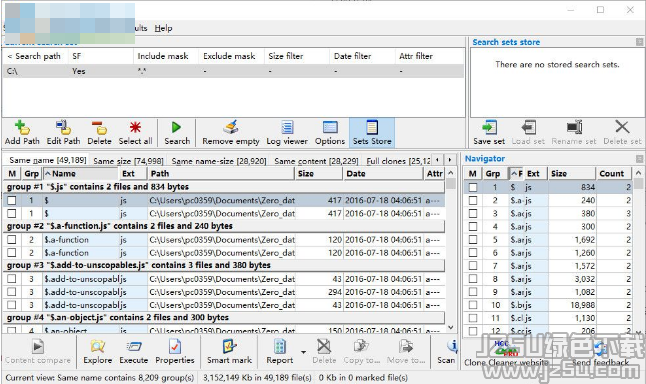Click the Edit Path toolbar icon
The width and height of the screenshot is (646, 384).
click(63, 127)
